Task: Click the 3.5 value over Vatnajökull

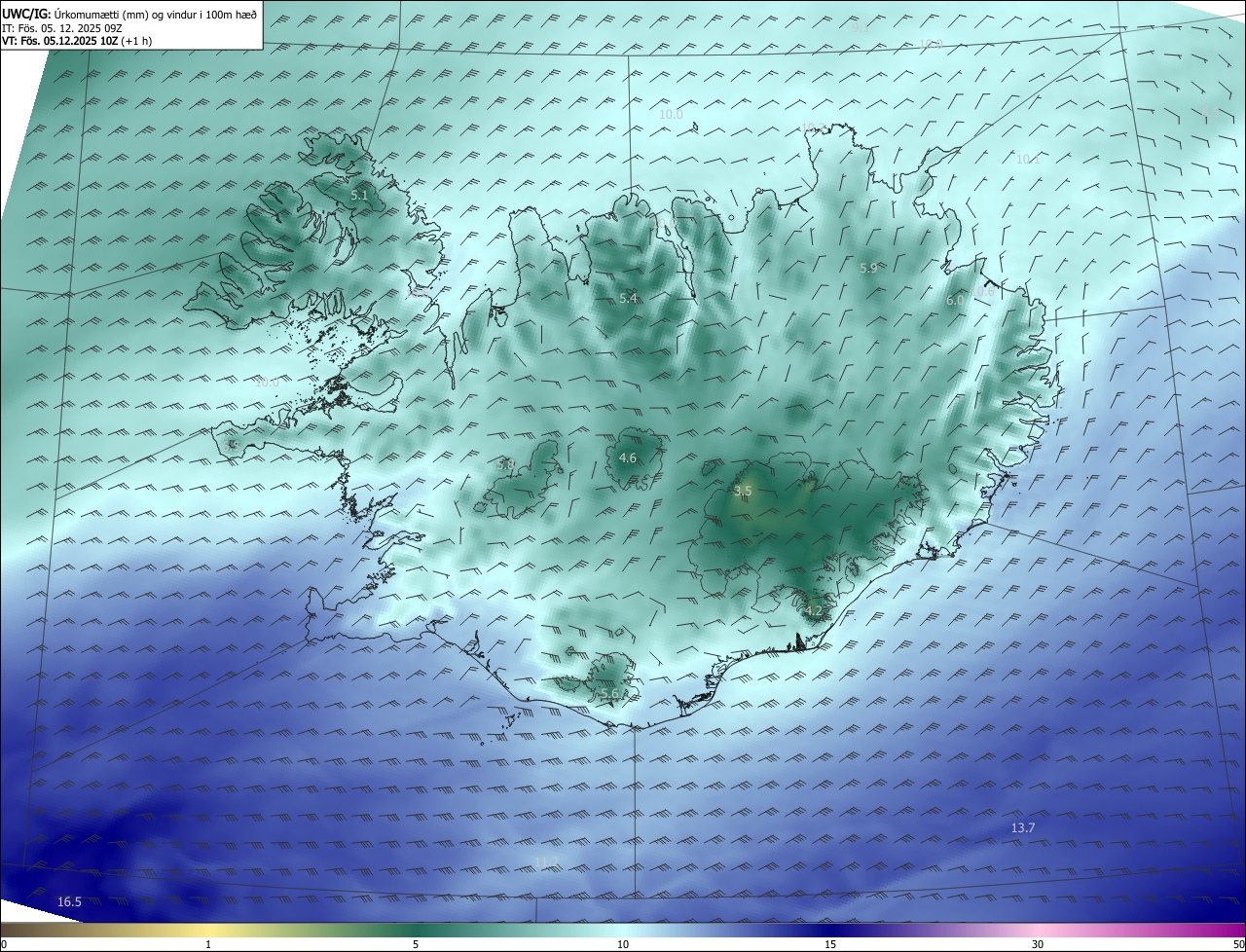Action: (x=743, y=492)
